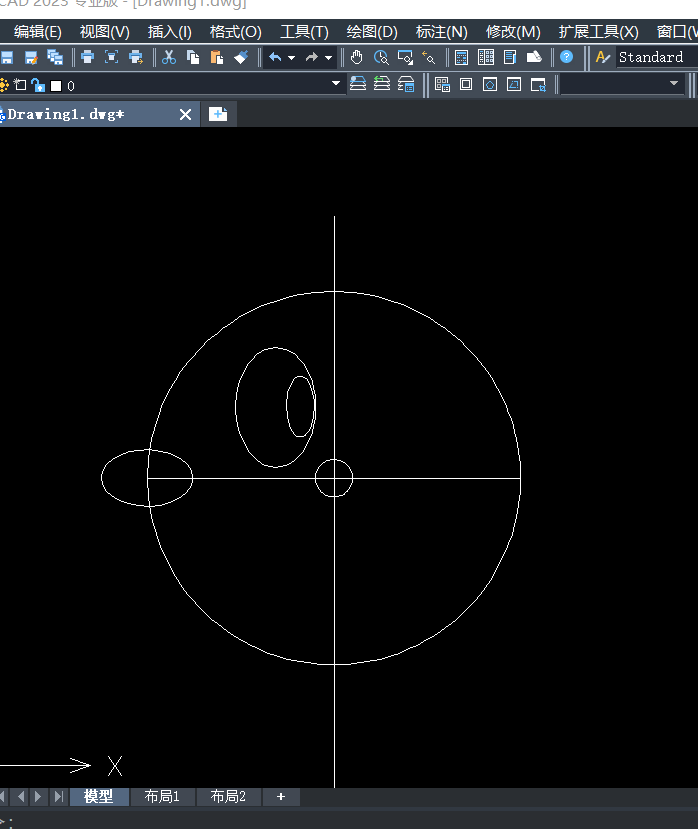Image resolution: width=698 pixels, height=829 pixels.
Task: Click the Redo arrow
Action: [x=312, y=57]
